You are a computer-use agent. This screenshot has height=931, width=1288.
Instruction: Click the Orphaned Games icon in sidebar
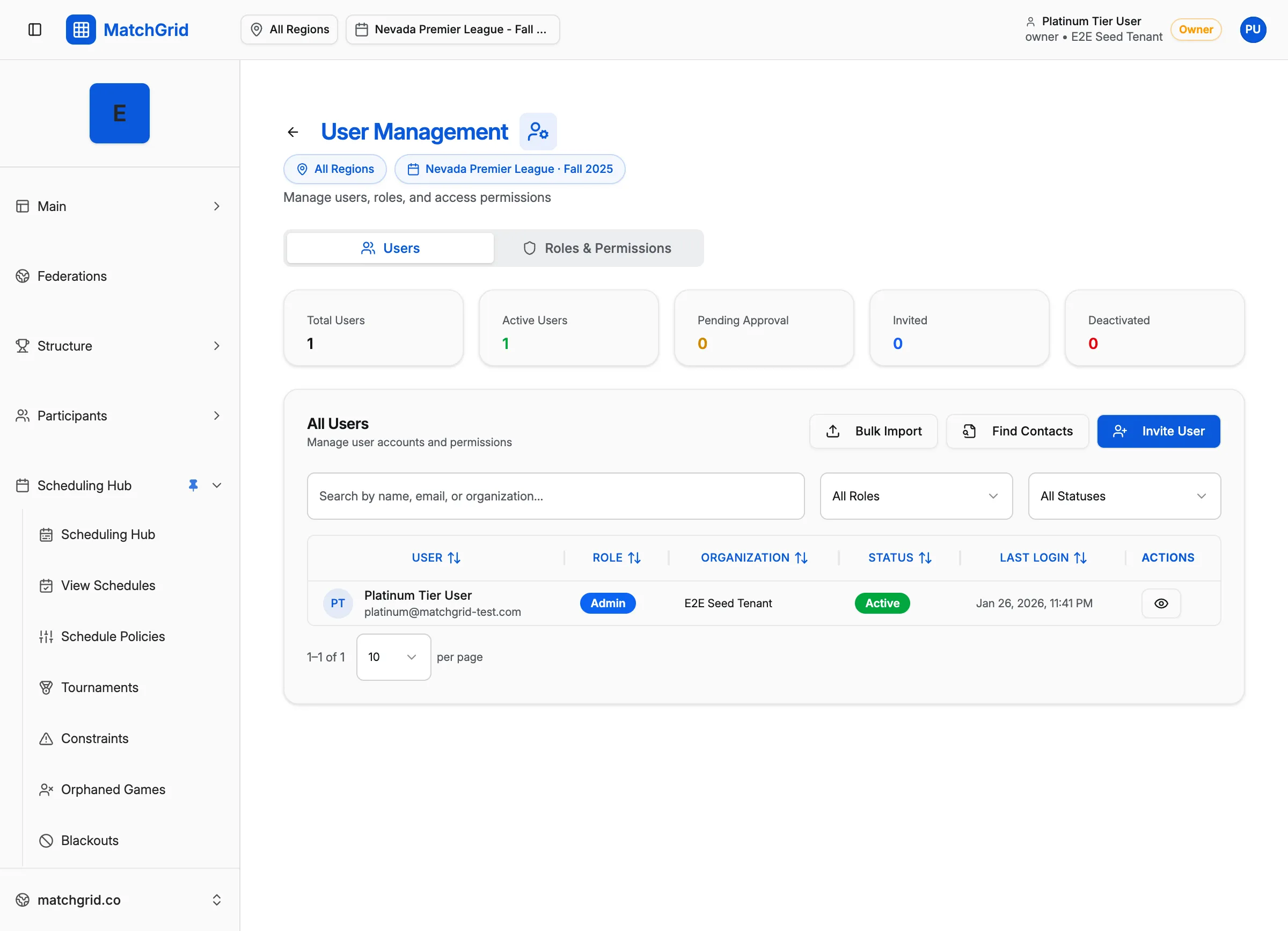pyautogui.click(x=46, y=789)
